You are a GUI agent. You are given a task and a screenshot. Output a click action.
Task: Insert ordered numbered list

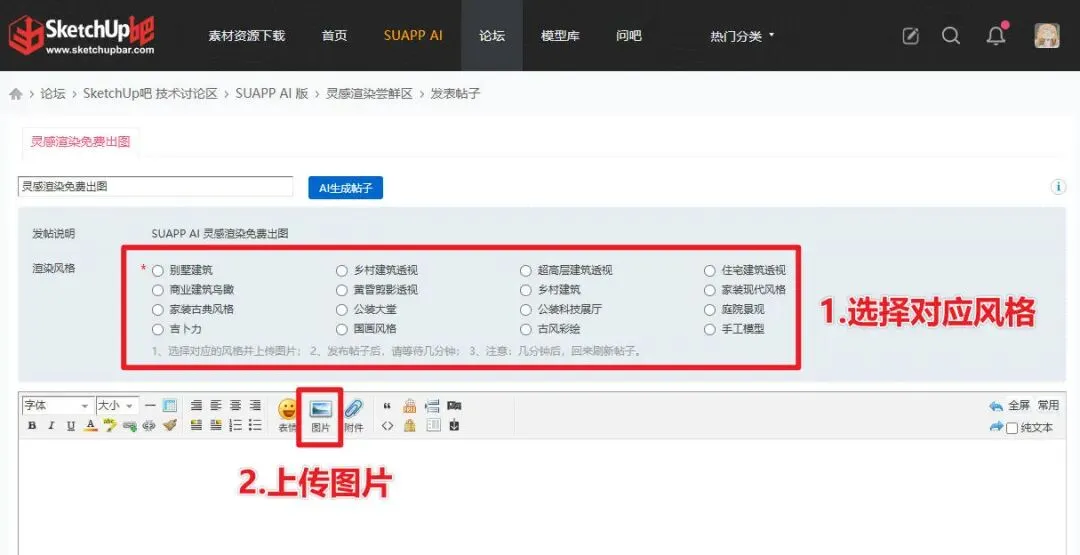click(236, 426)
